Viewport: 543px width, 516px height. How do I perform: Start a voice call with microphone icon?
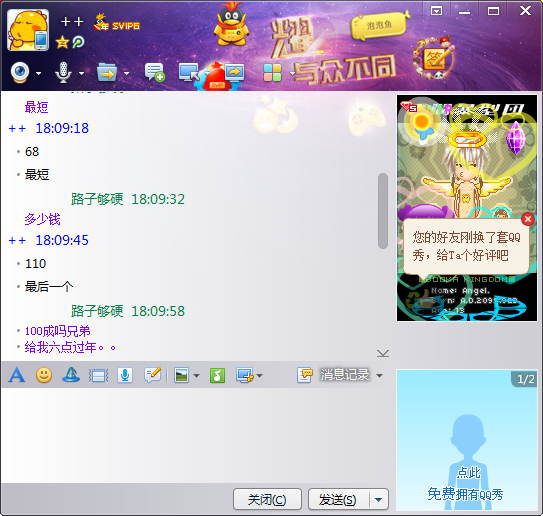63,72
